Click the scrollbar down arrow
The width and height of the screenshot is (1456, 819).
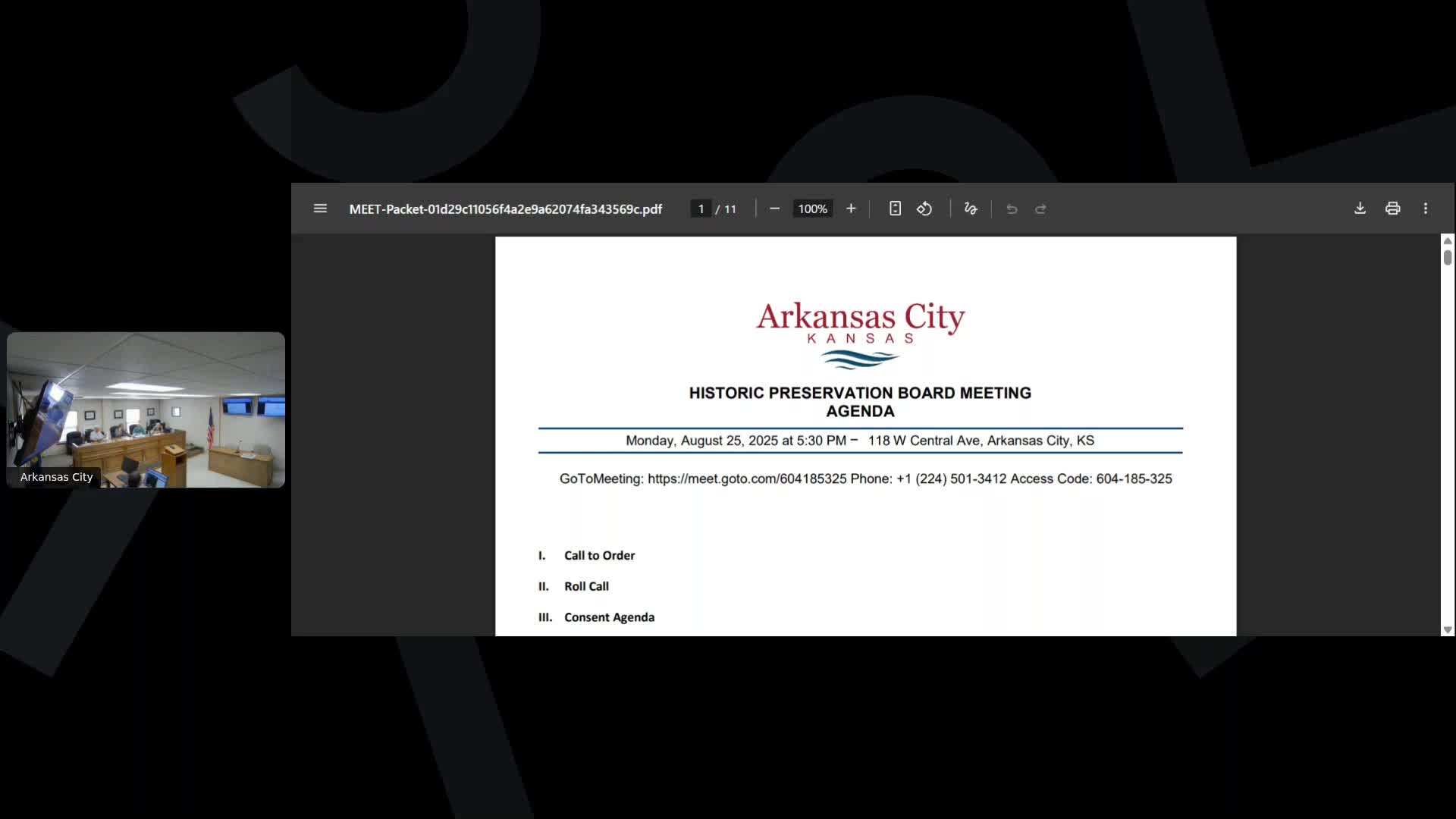click(x=1448, y=629)
